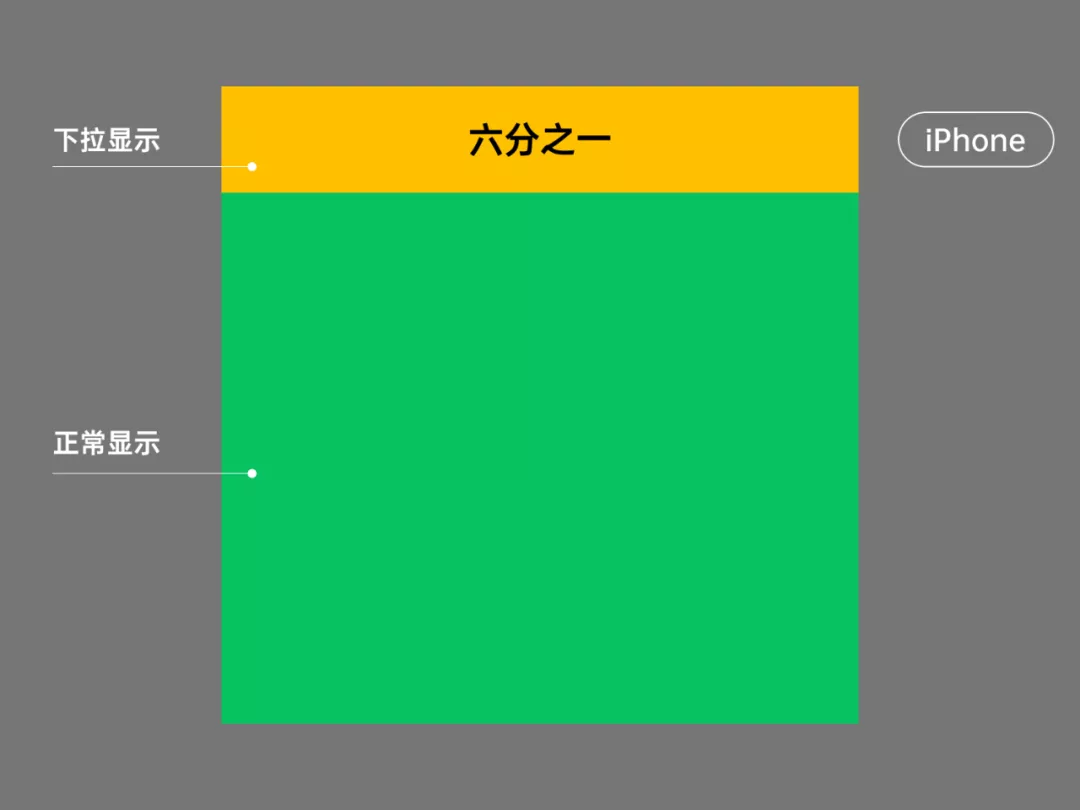Click the 常 character in 正常显示
Image resolution: width=1080 pixels, height=810 pixels.
(x=94, y=443)
